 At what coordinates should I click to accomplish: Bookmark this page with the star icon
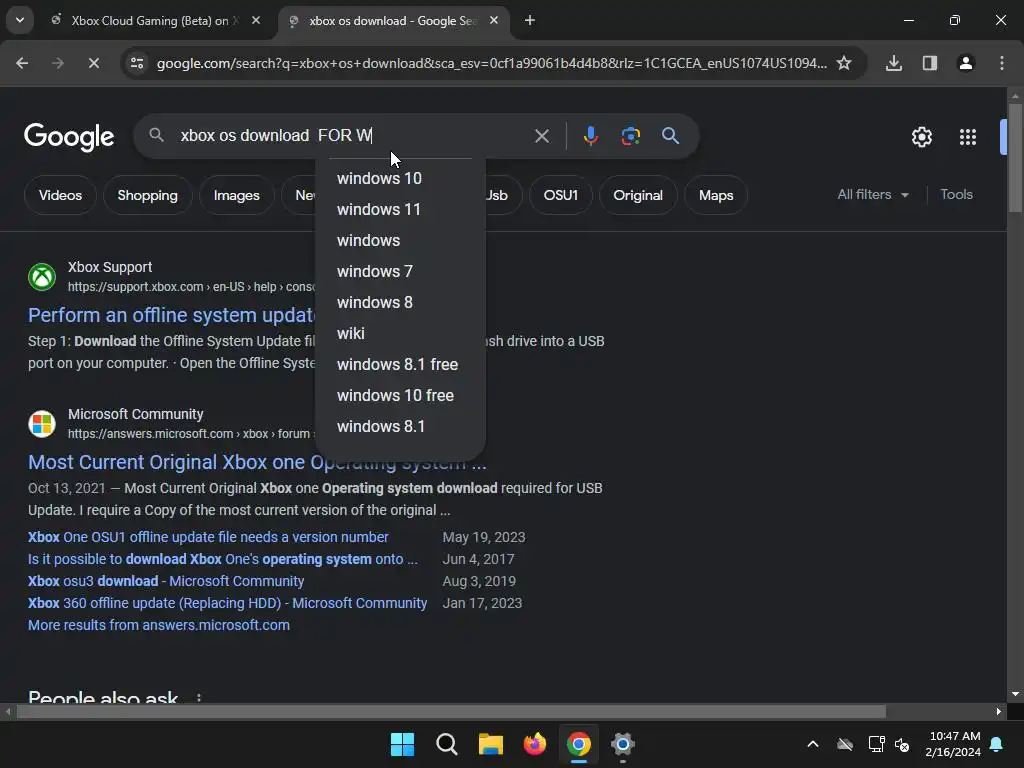(844, 63)
